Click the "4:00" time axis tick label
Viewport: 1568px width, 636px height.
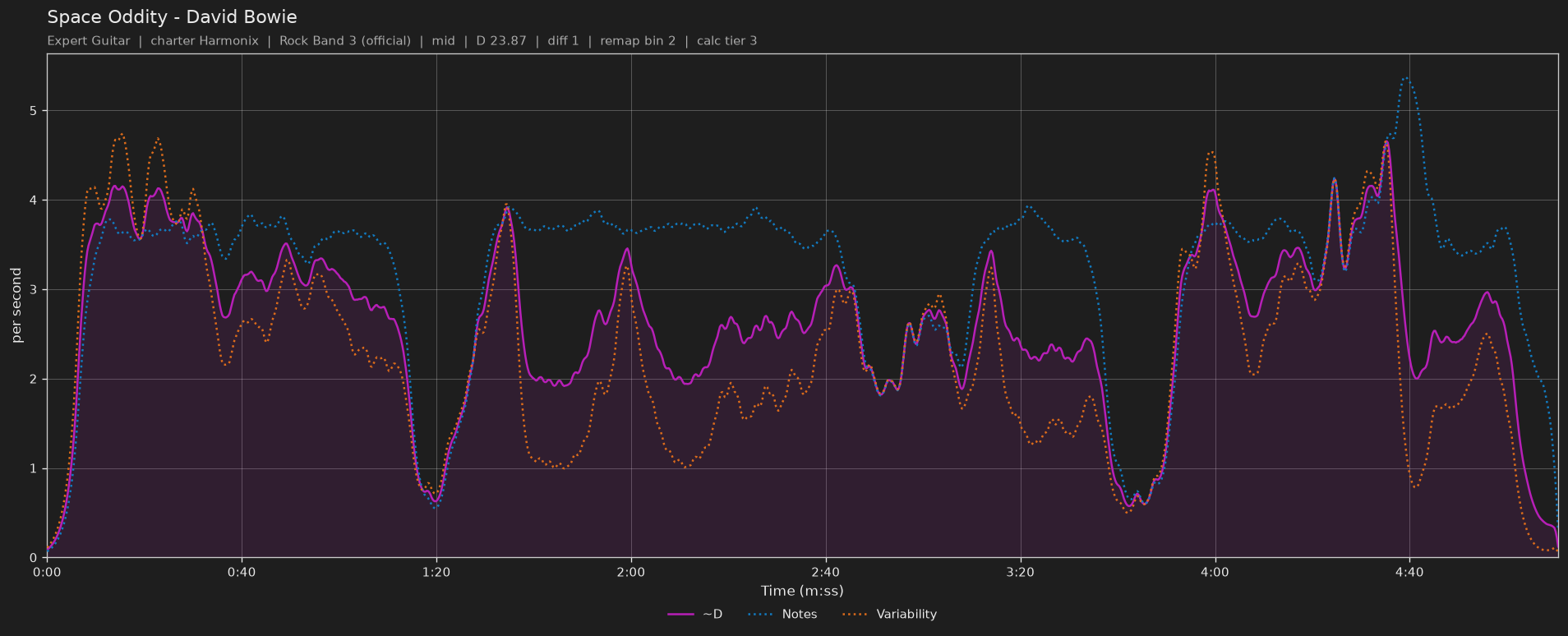point(1215,572)
